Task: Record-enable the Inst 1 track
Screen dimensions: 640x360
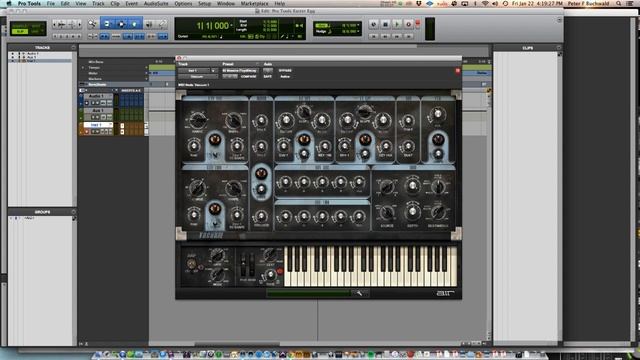Action: pos(87,132)
